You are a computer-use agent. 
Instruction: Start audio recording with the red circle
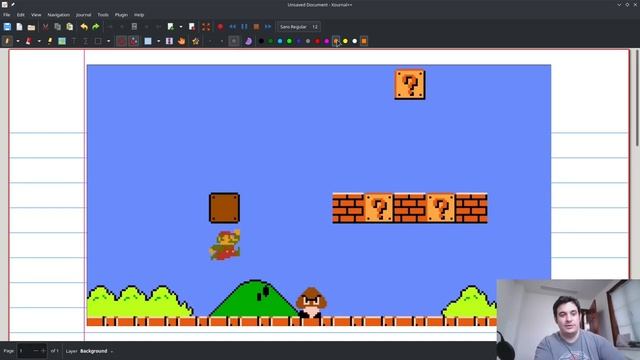(220, 27)
